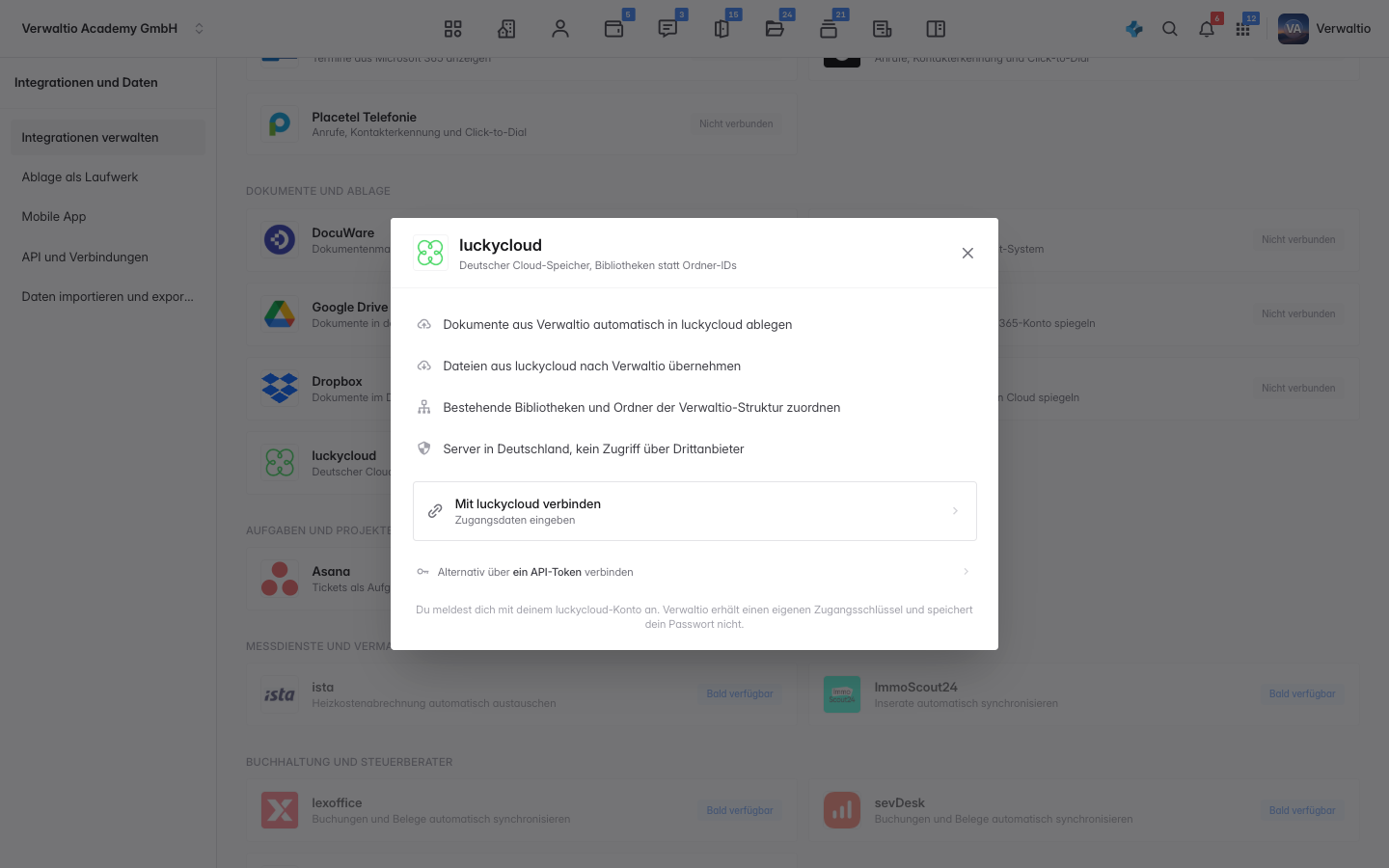This screenshot has width=1389, height=868.
Task: Click text Server in Deutschland, kein Zugriff
Action: pyautogui.click(x=593, y=448)
